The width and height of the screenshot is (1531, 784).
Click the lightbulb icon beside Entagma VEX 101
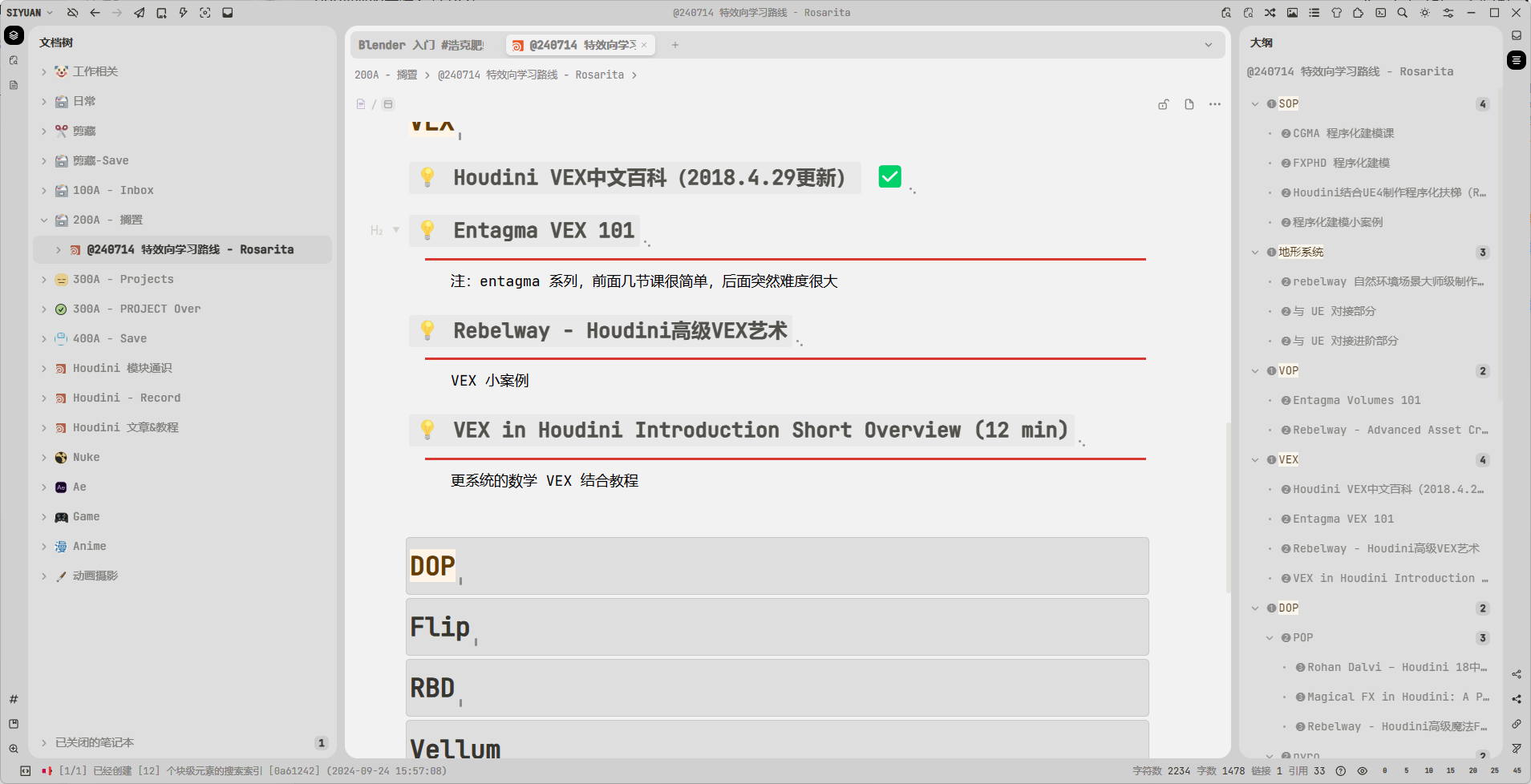tap(427, 230)
